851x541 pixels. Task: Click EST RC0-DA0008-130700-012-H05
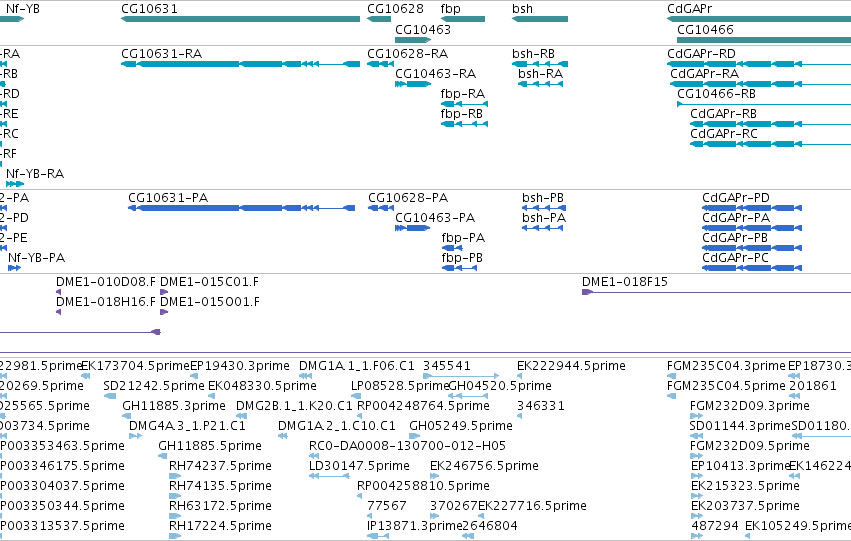point(314,456)
